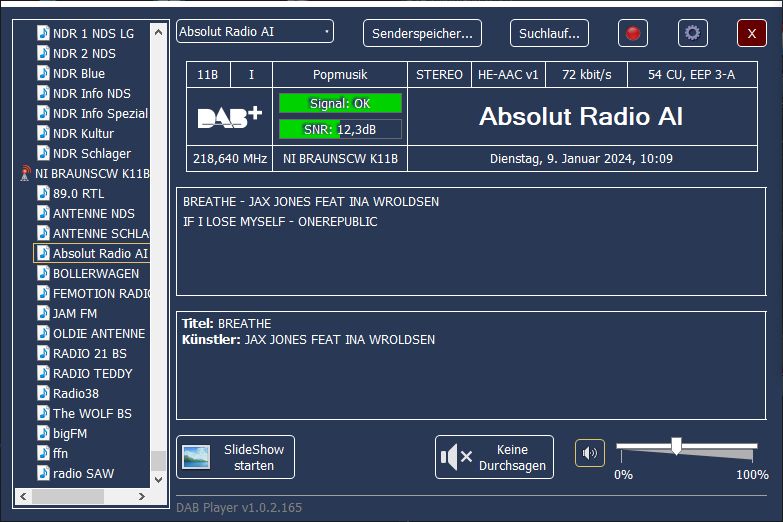Select radio SAW station

point(83,473)
